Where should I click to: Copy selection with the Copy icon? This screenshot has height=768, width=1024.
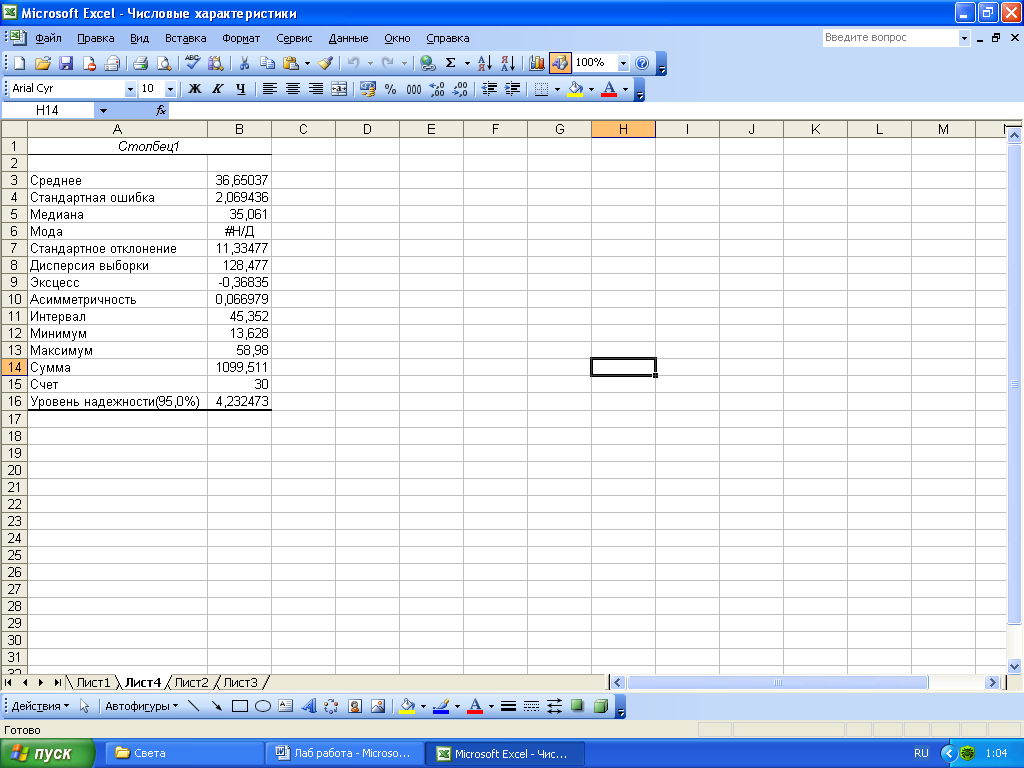click(x=267, y=63)
